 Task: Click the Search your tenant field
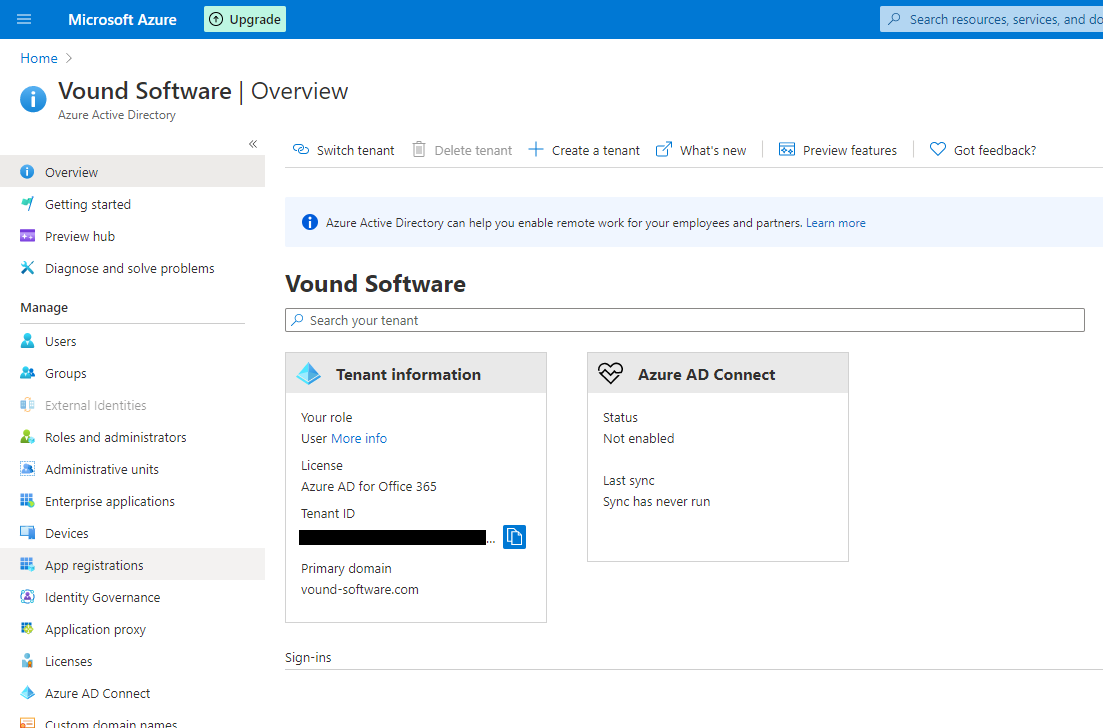point(685,319)
